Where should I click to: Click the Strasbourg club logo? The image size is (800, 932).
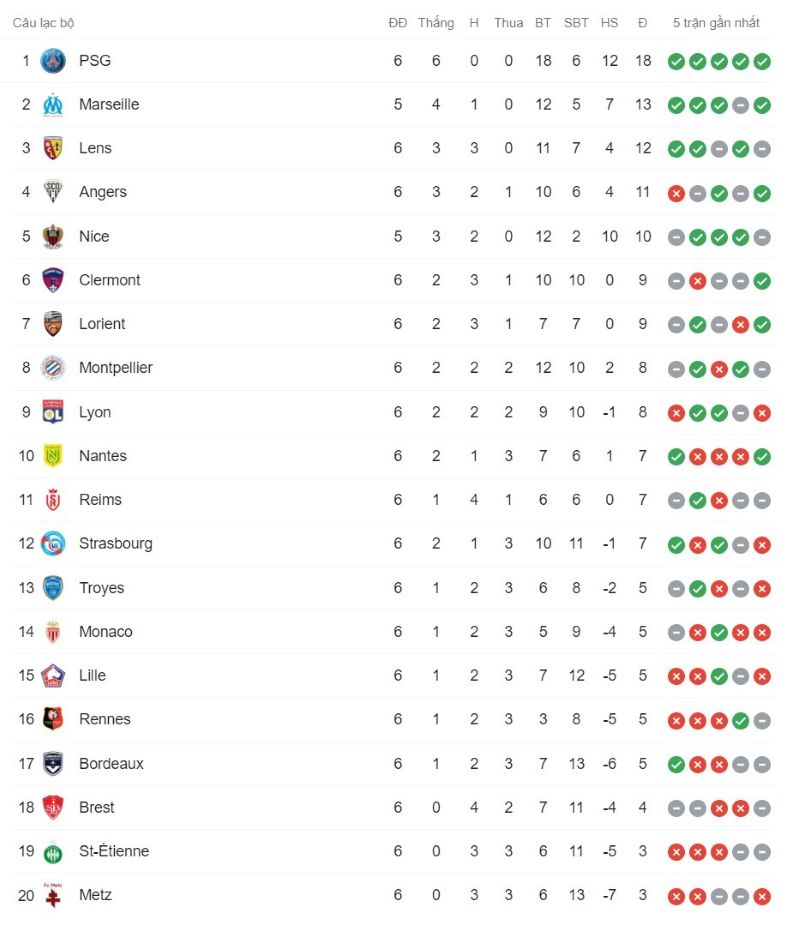click(53, 544)
